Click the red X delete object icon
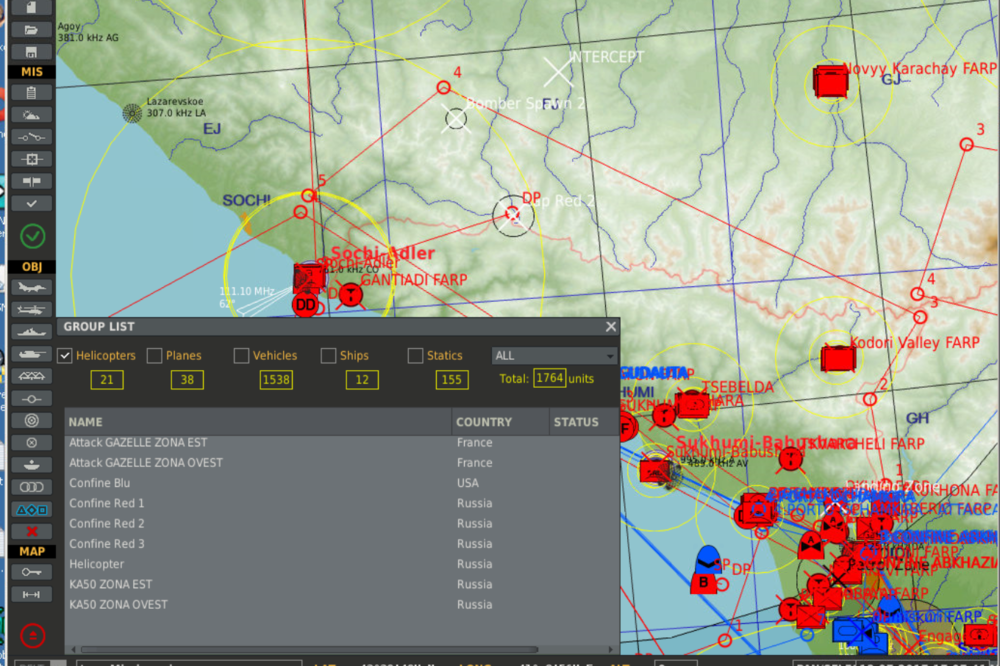Image resolution: width=1000 pixels, height=666 pixels. pos(31,531)
